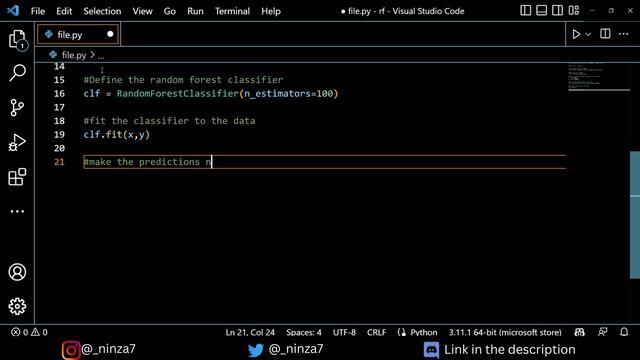Open the Go menu
Screen dimensions: 640x360
(x=170, y=11)
